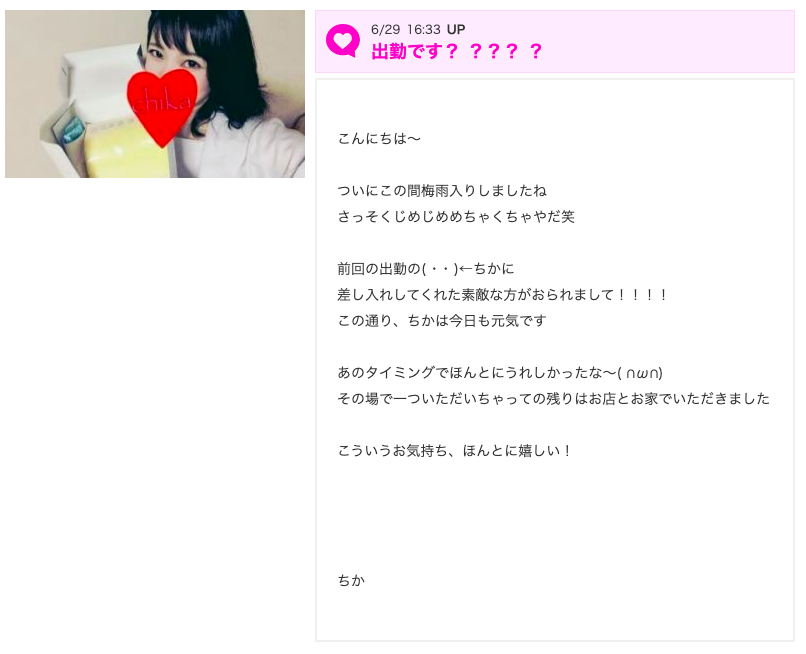The height and width of the screenshot is (654, 806).
Task: Click the line ちかは今日も元気です
Action: [x=442, y=321]
